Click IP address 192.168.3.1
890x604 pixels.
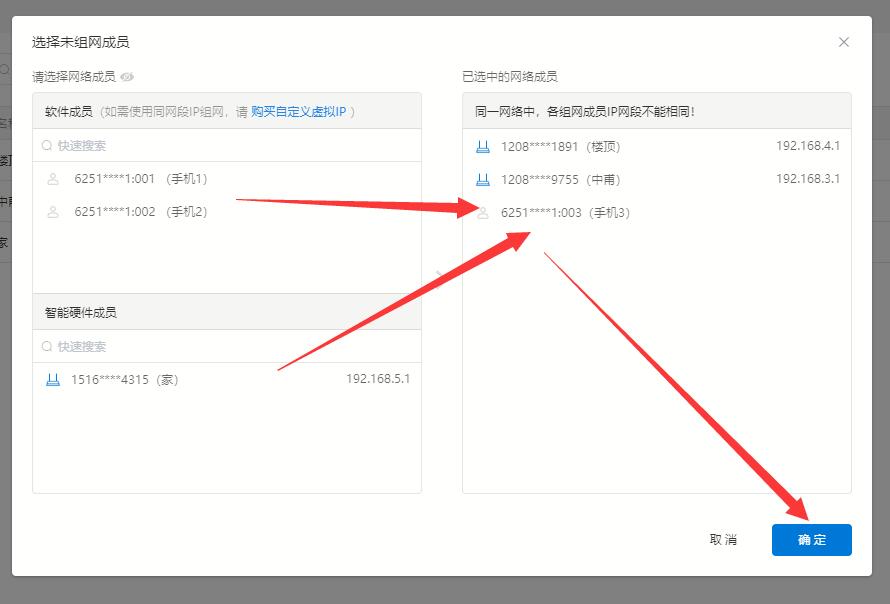[x=808, y=179]
